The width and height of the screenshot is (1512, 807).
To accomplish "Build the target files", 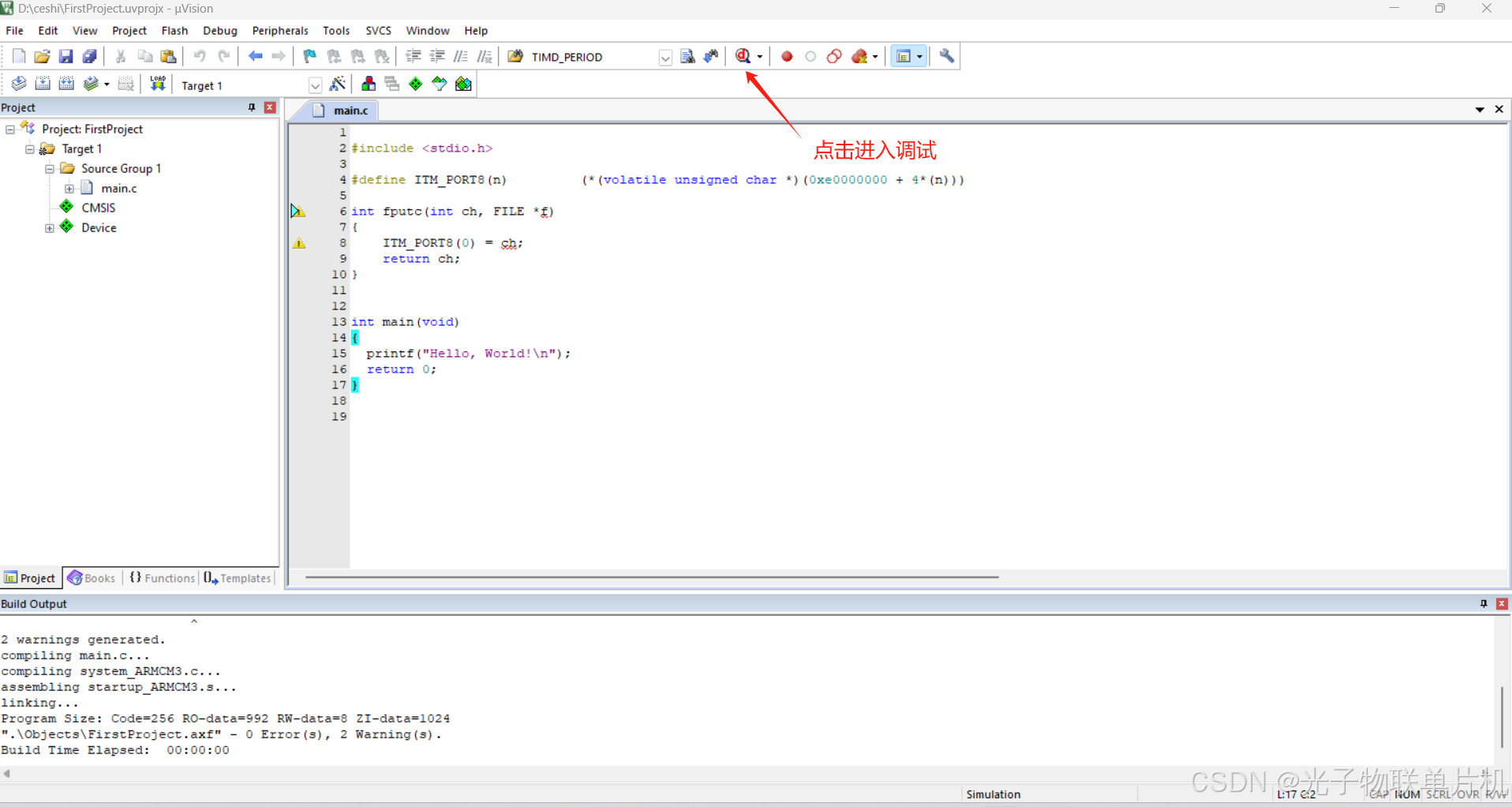I will pos(43,84).
